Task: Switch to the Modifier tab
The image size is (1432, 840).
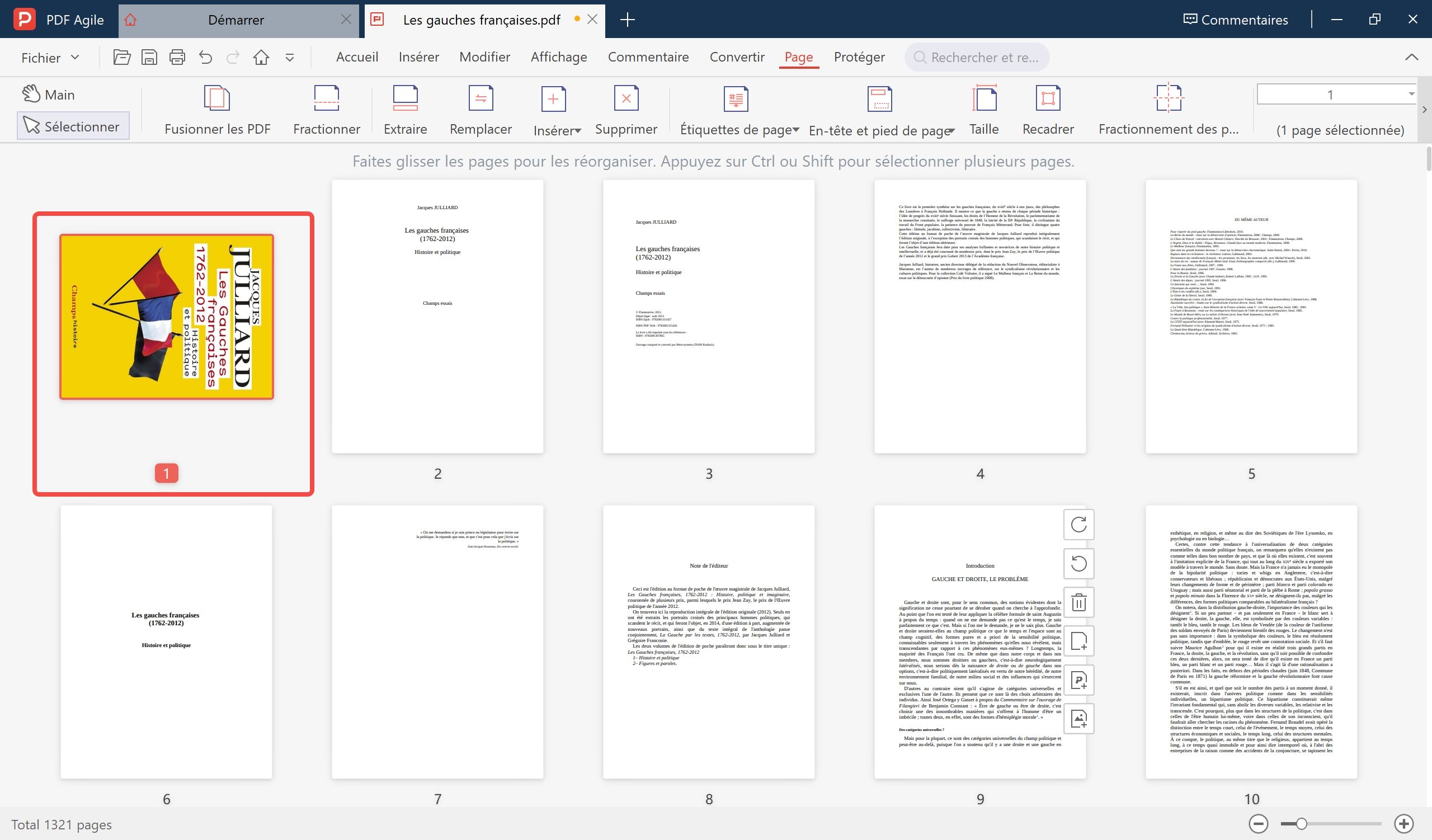Action: point(485,57)
